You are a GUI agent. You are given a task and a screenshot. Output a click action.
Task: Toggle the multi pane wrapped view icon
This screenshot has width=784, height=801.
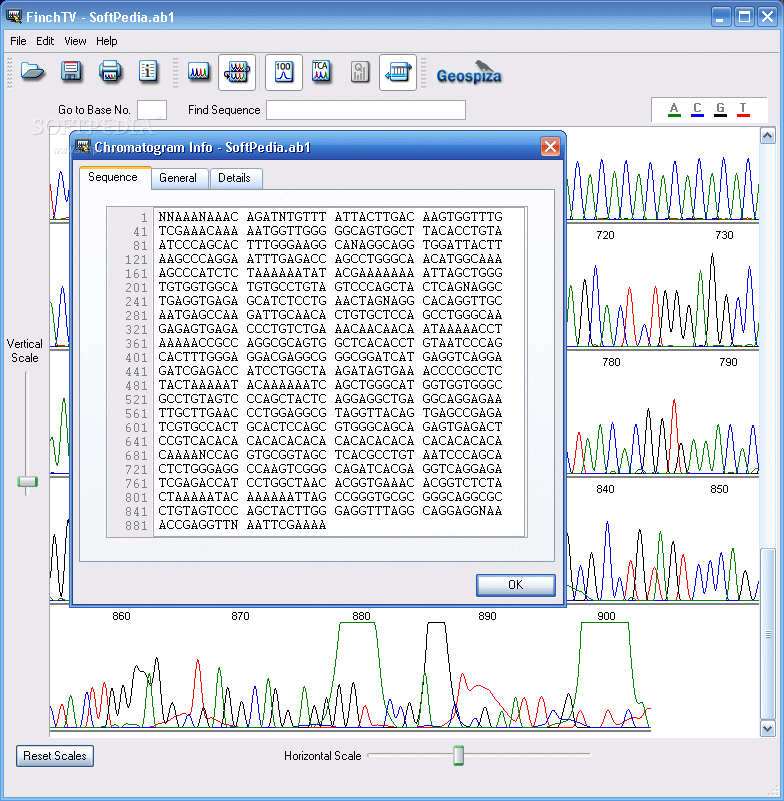[x=237, y=72]
